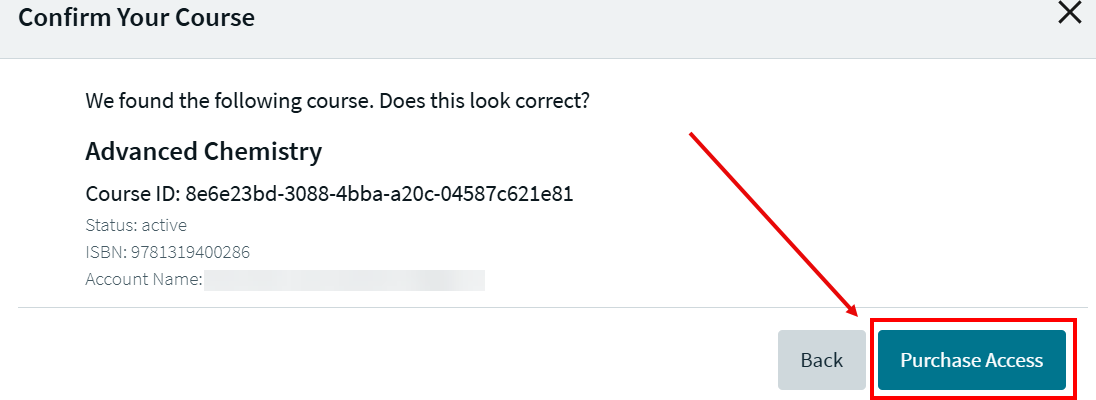Click the Purchase Access button
Image resolution: width=1096 pixels, height=400 pixels.
[971, 360]
